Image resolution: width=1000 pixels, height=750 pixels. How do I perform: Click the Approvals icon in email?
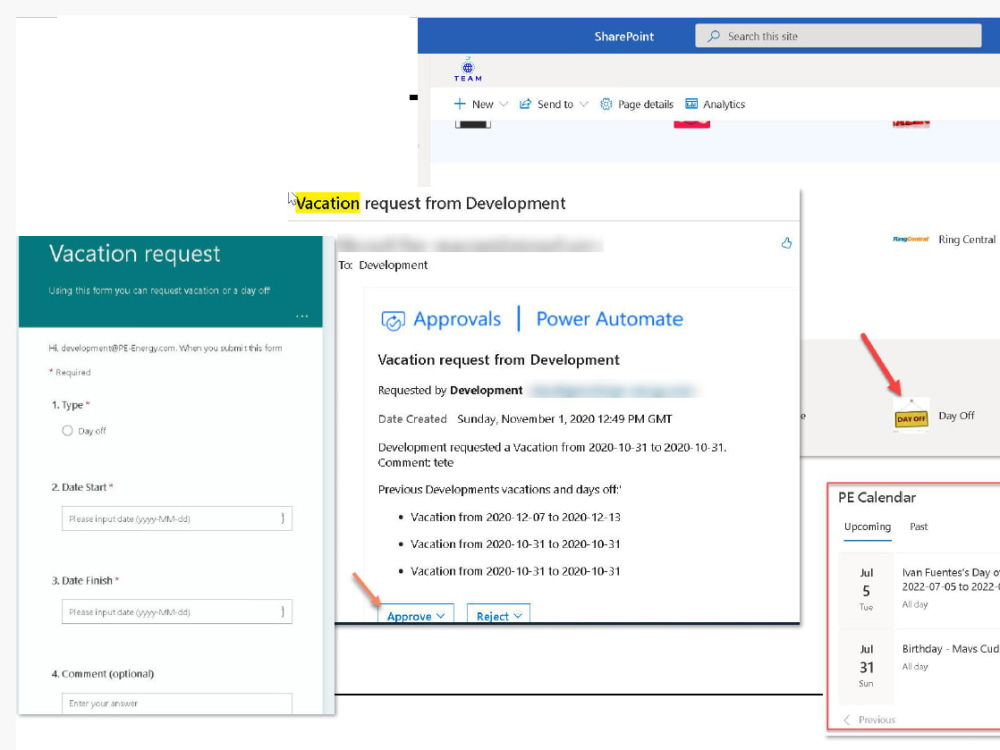[x=393, y=320]
